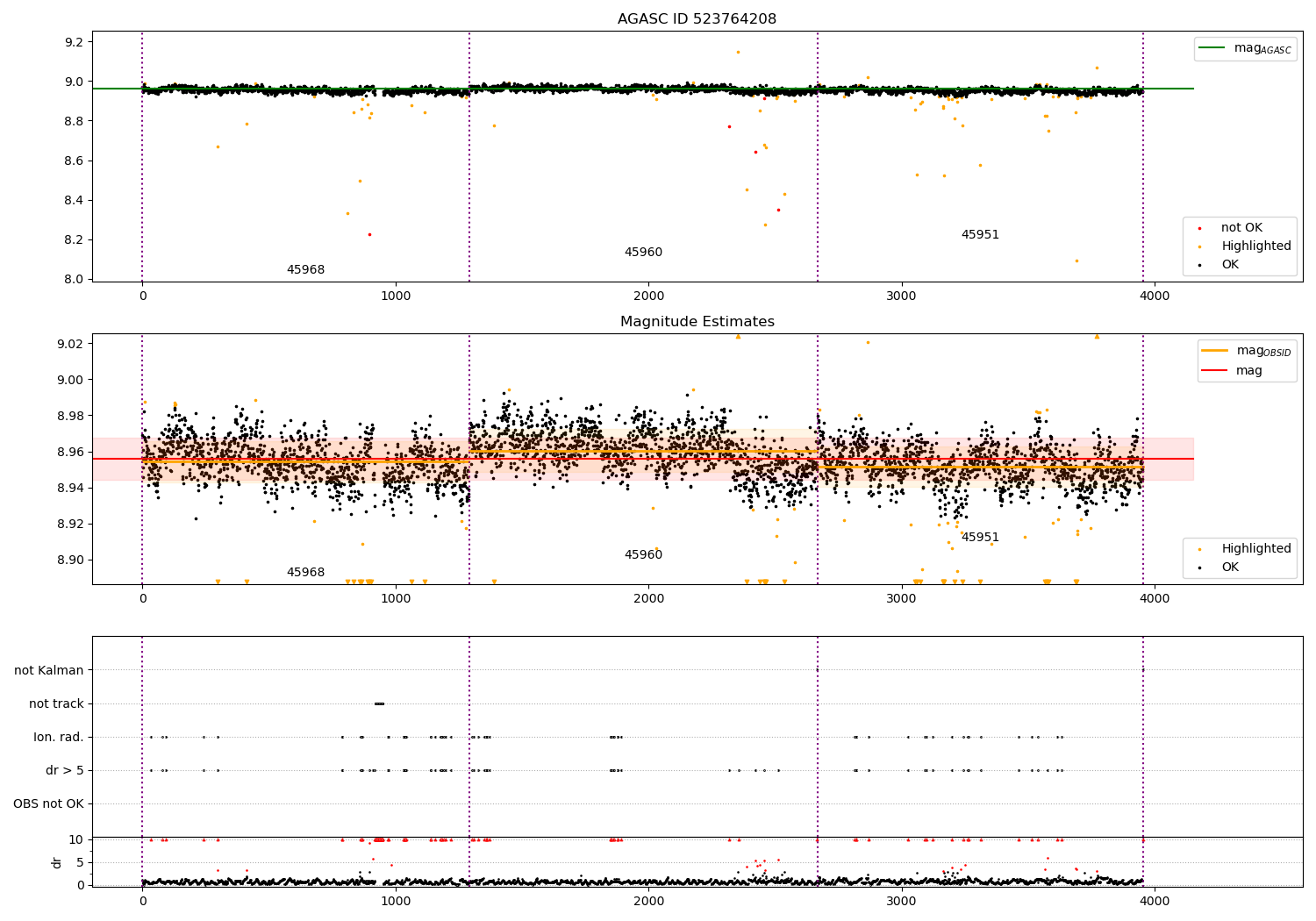Click the orange line sample beside mag OBSID legend
1316x921 pixels.
[x=1215, y=351]
